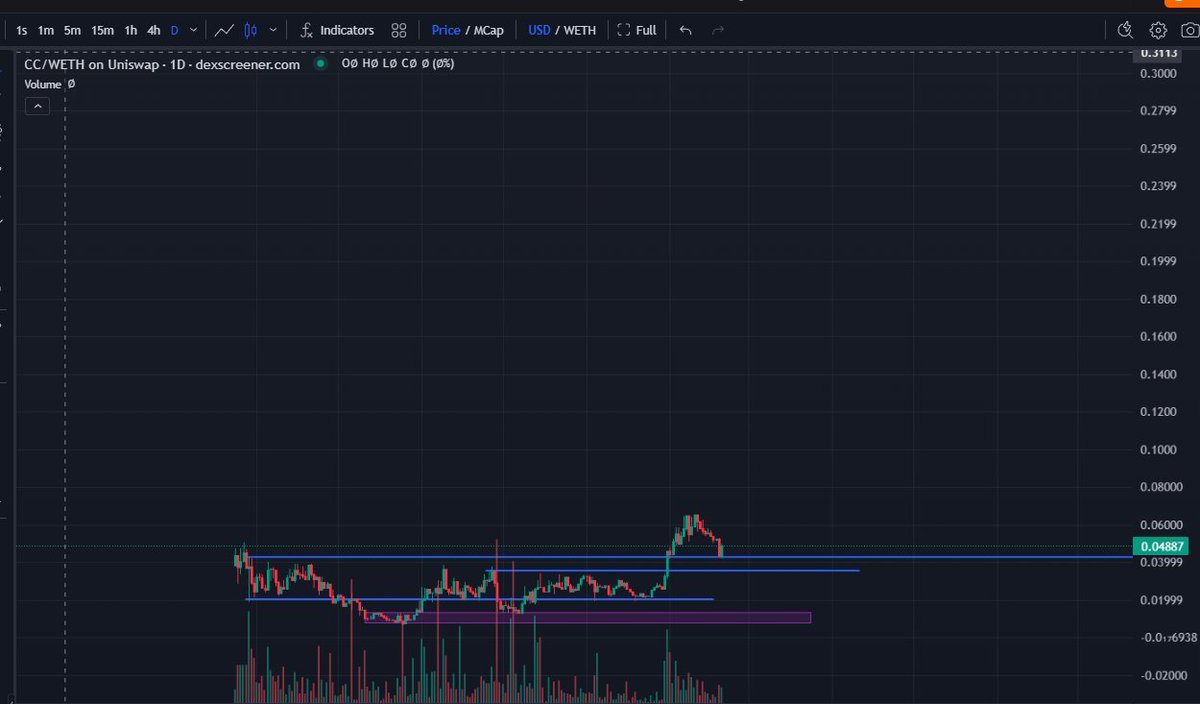The width and height of the screenshot is (1200, 704).
Task: Click the 0.1000 price axis label
Action: point(1159,449)
